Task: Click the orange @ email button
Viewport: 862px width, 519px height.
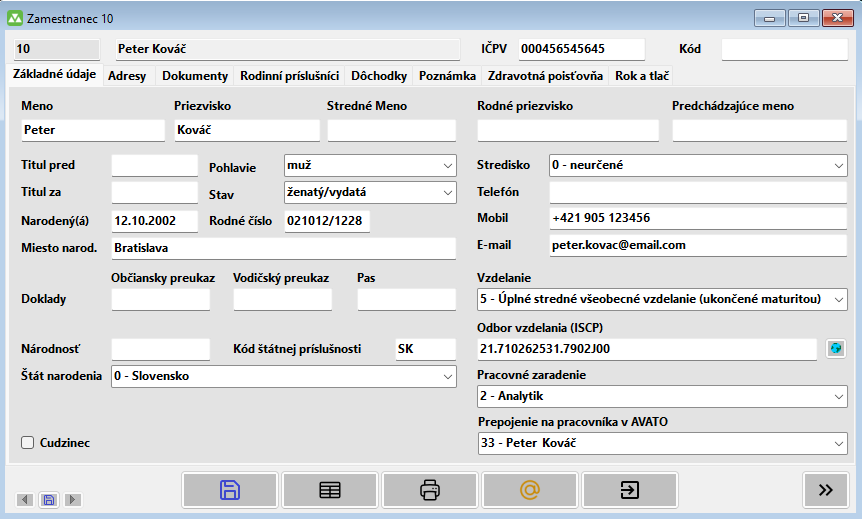Action: coord(530,490)
